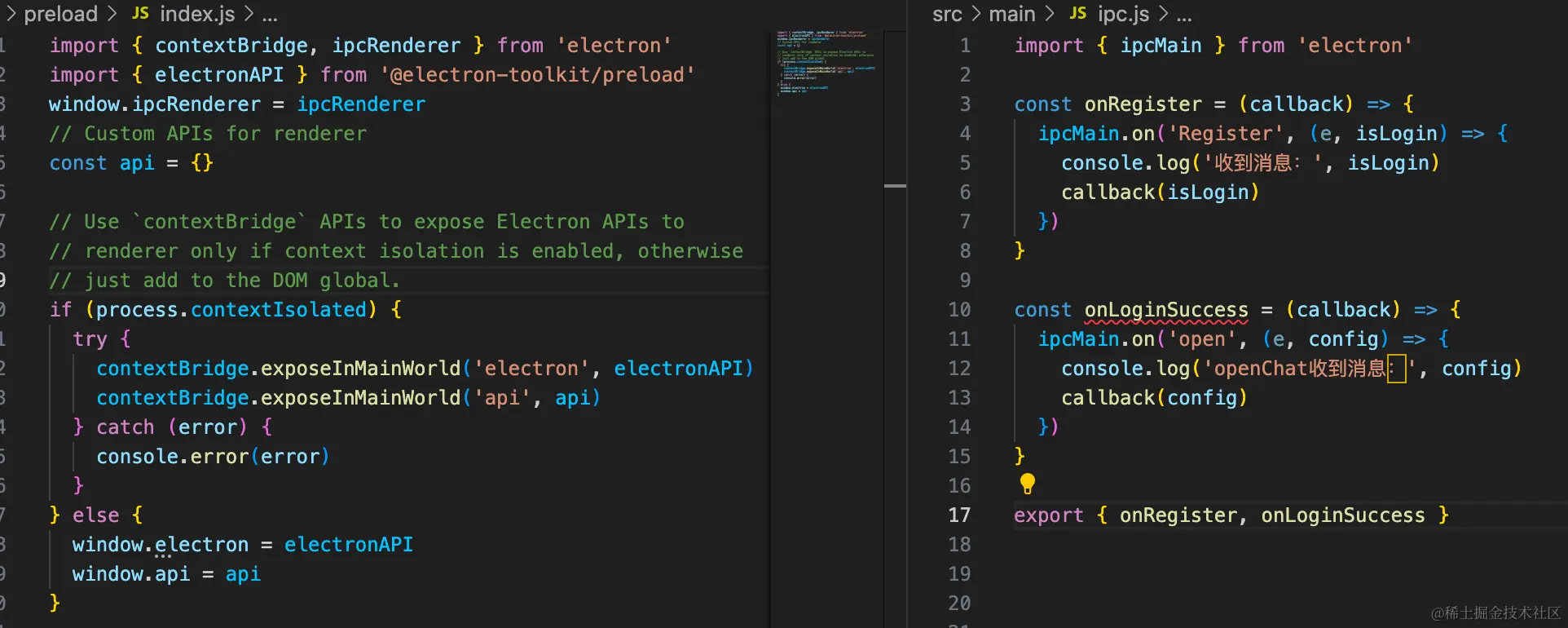This screenshot has height=628, width=1568.
Task: Click line number 3 in ipc.js
Action: tap(965, 104)
